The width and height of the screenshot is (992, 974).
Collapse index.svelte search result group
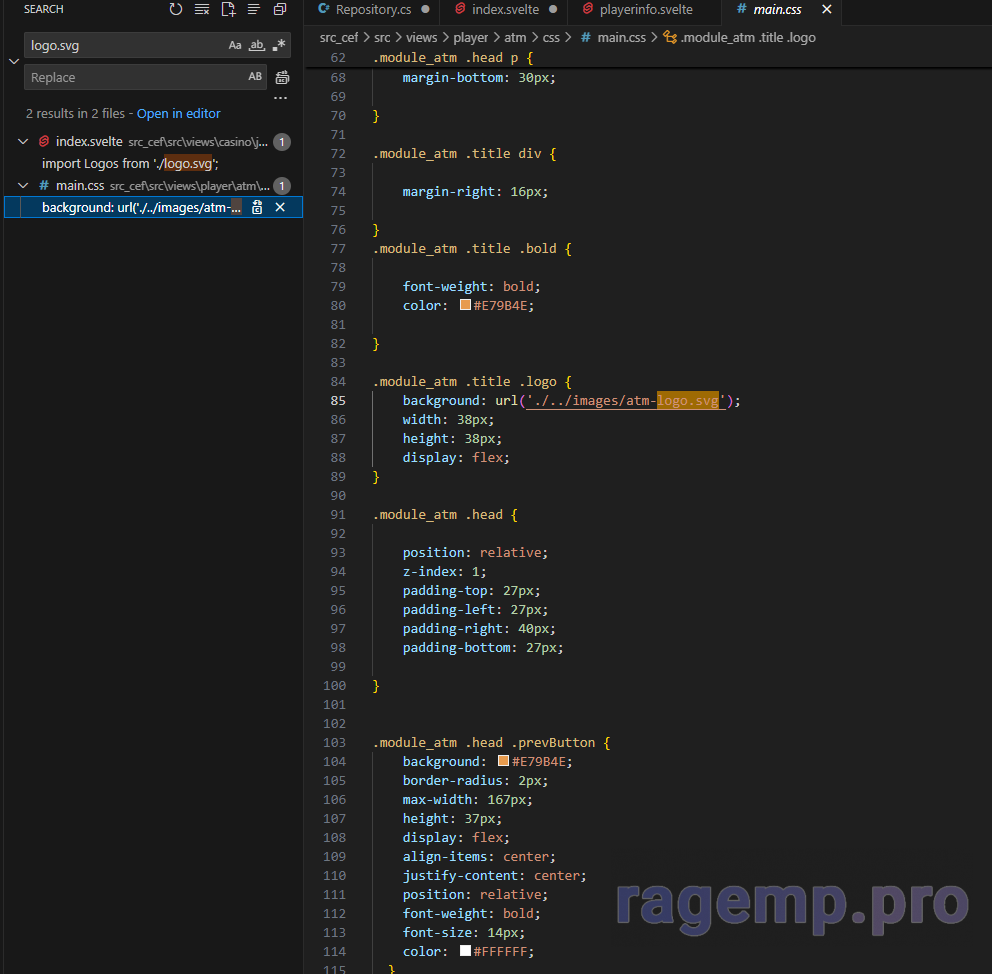pos(23,142)
